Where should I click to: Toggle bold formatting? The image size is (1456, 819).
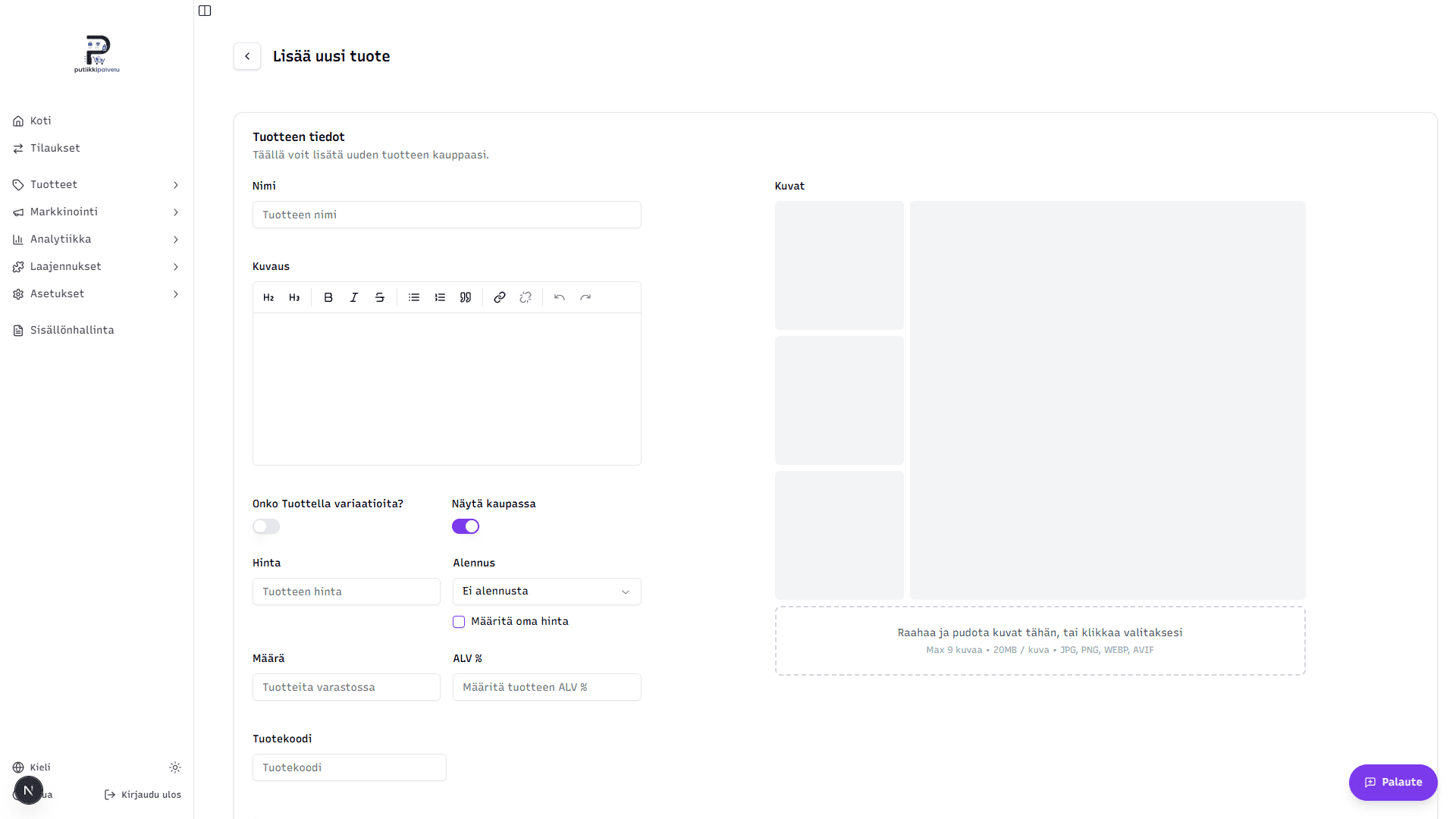pos(328,297)
